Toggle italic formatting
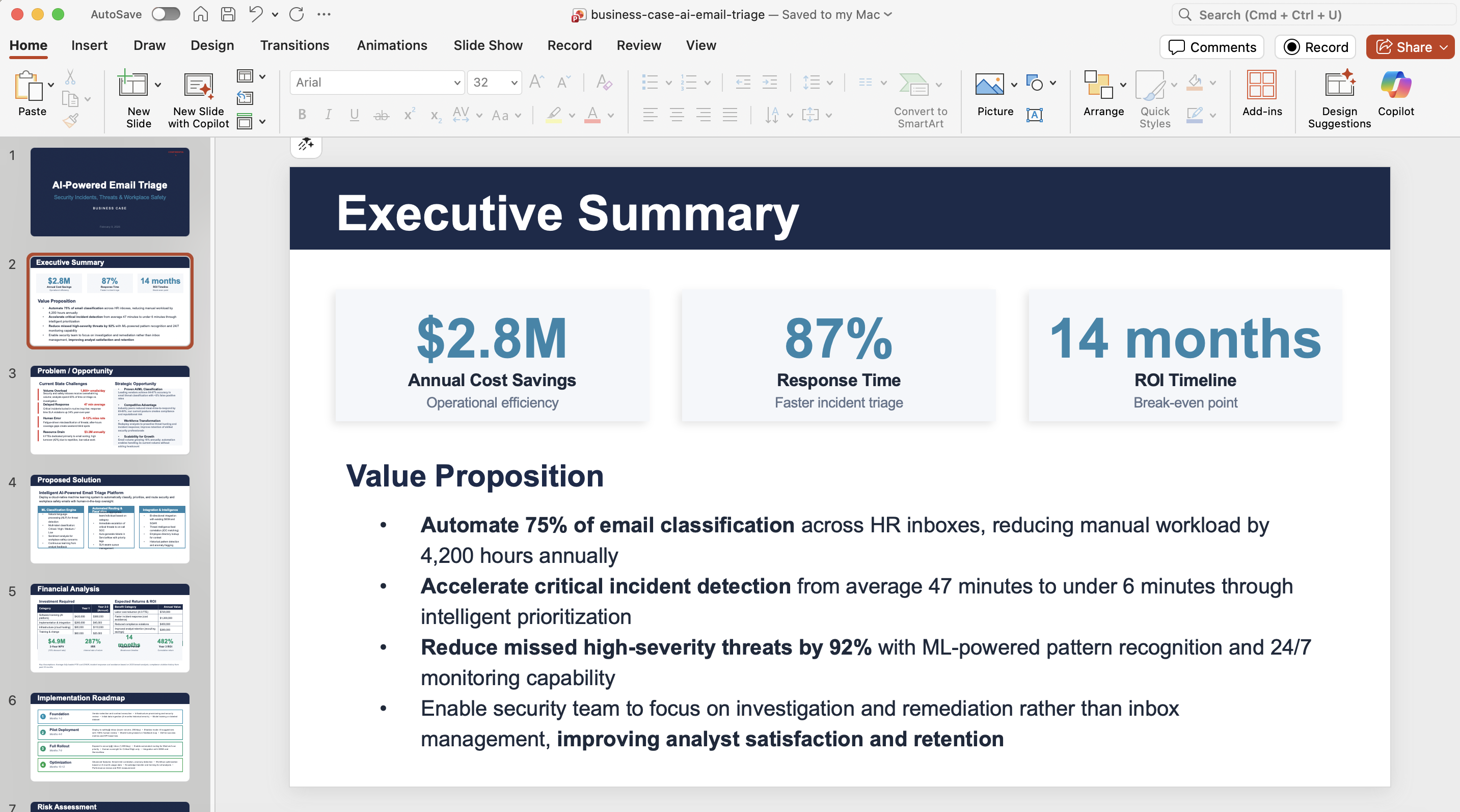1460x812 pixels. [x=328, y=115]
